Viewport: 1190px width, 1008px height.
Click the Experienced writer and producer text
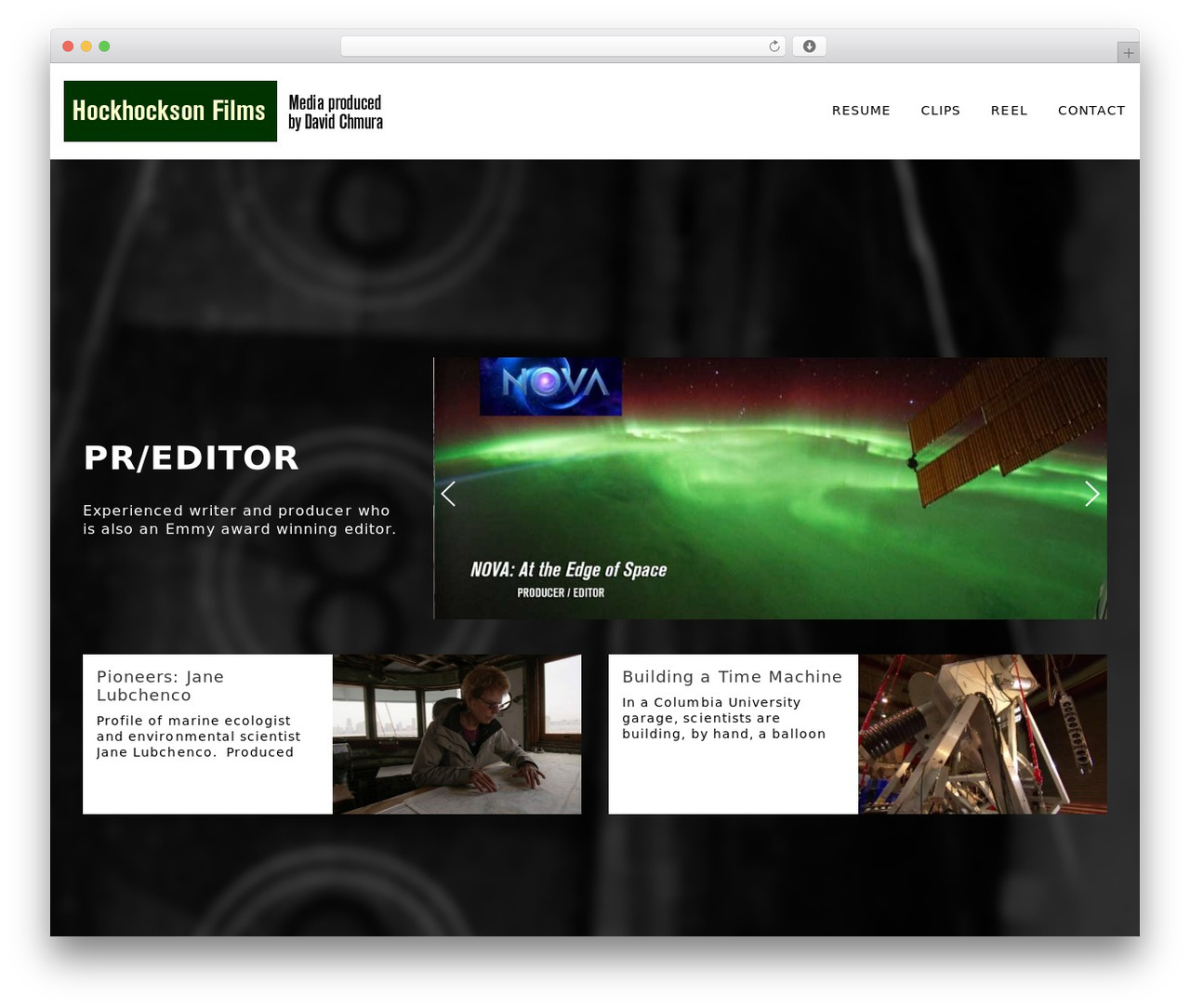(239, 520)
